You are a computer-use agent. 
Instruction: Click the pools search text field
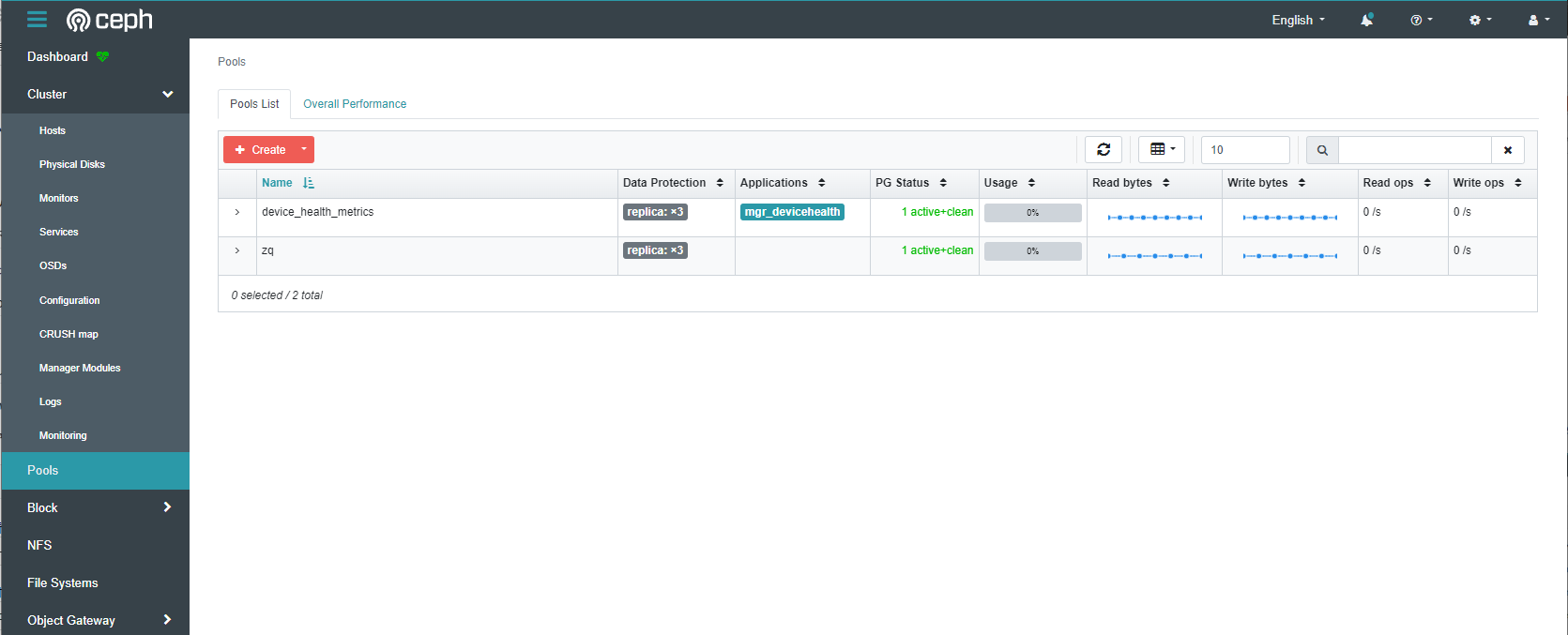(x=1415, y=150)
